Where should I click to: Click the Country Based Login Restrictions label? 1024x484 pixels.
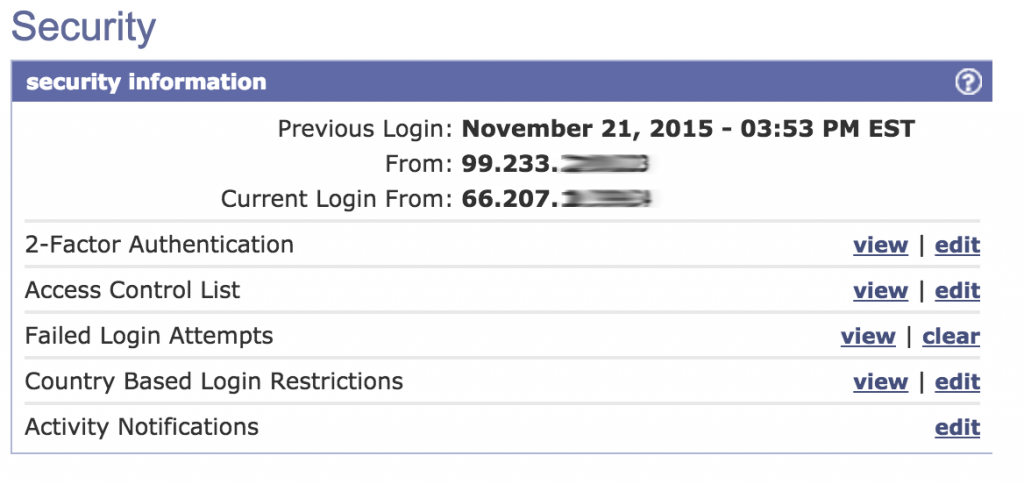click(x=214, y=382)
